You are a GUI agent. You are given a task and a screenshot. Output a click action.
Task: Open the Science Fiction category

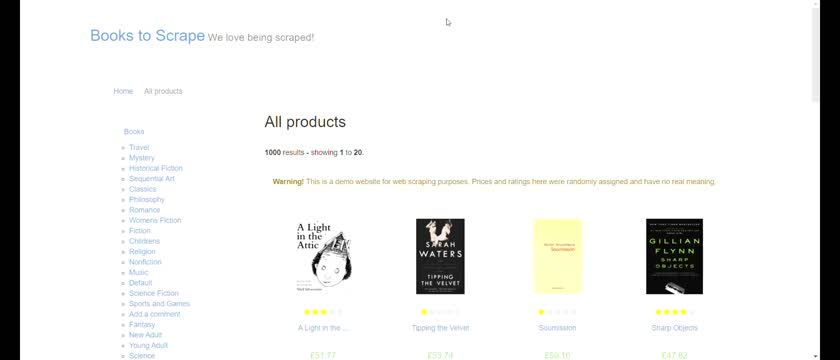[154, 293]
